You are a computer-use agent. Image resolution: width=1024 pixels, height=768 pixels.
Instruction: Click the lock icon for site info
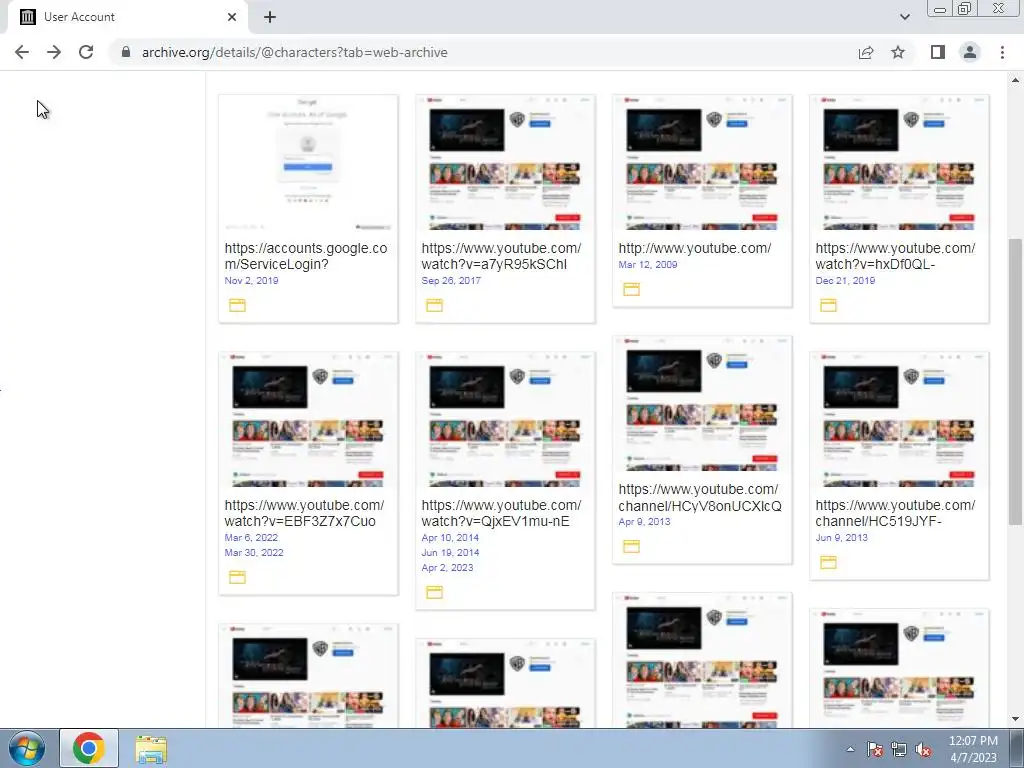click(x=126, y=52)
